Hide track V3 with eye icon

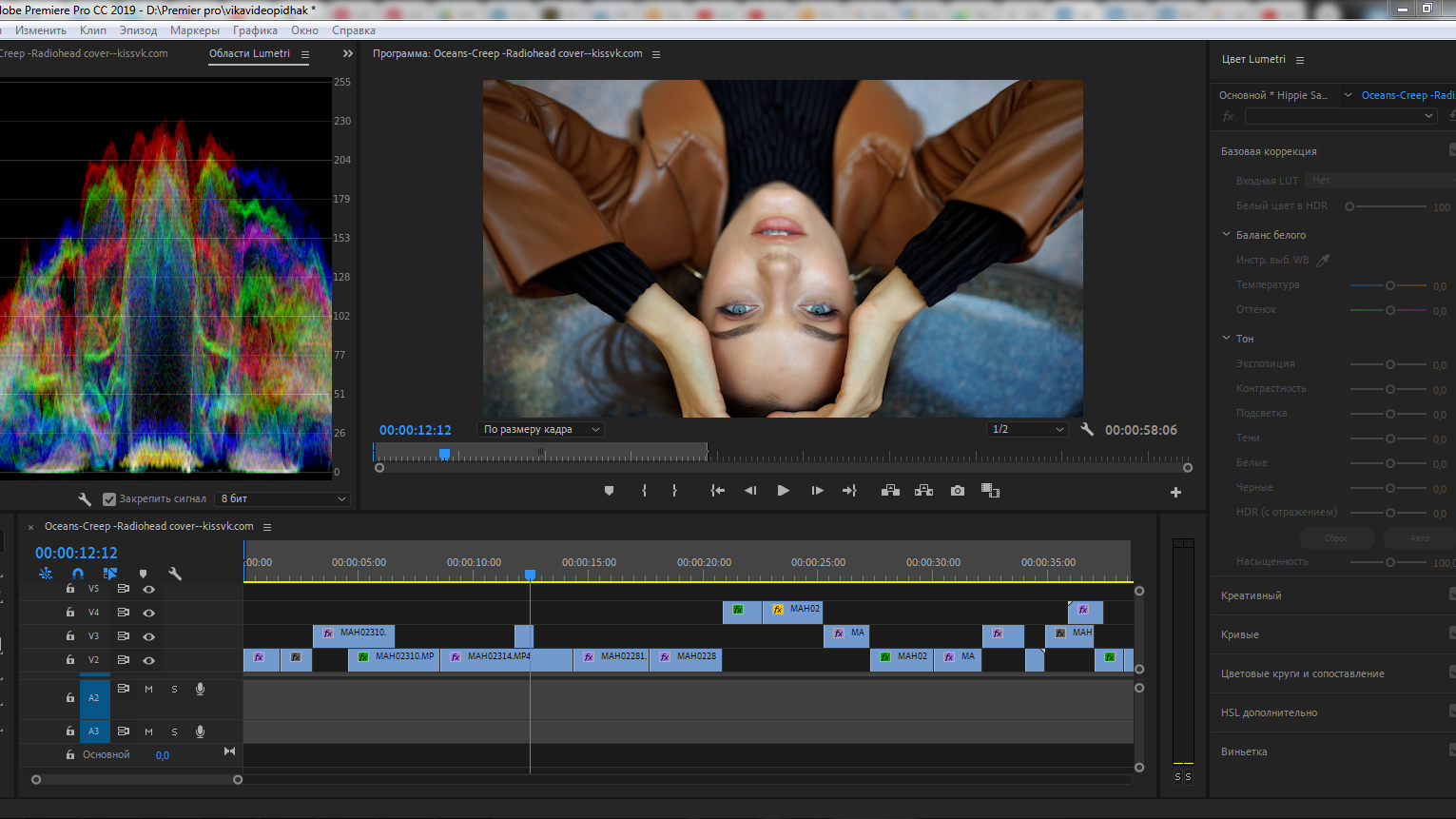tap(148, 636)
